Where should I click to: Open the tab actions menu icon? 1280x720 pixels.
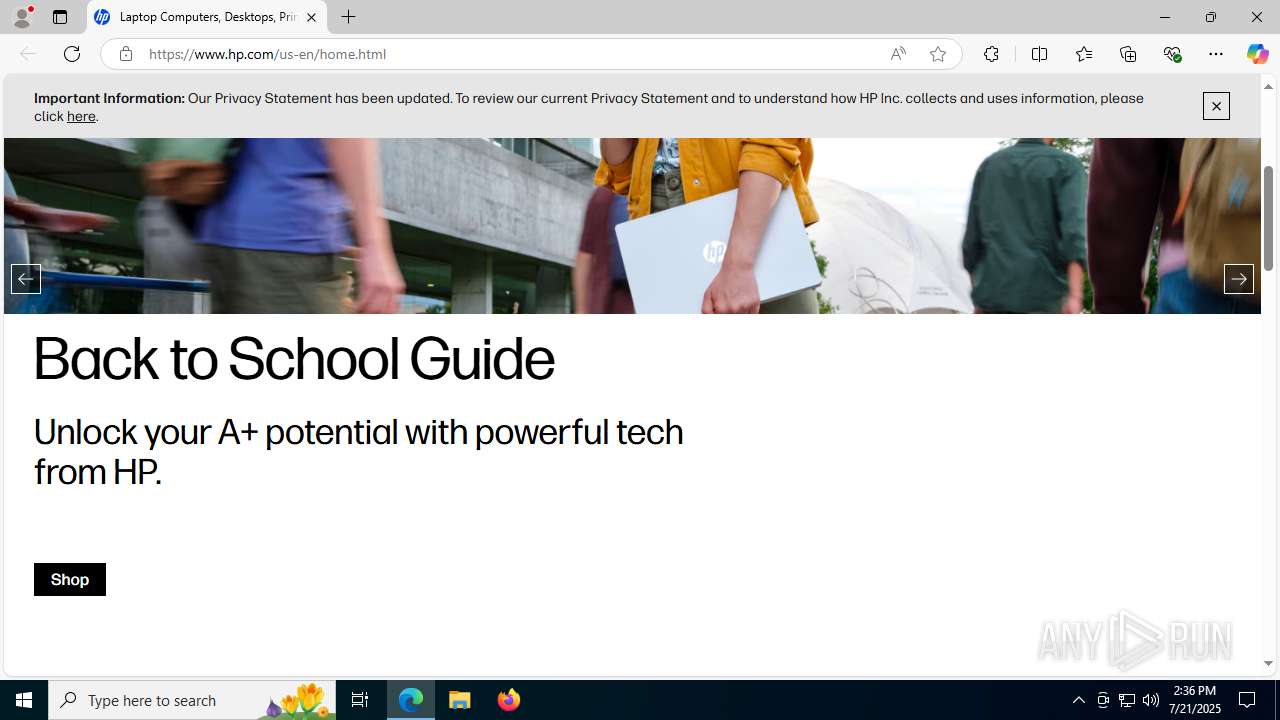60,17
